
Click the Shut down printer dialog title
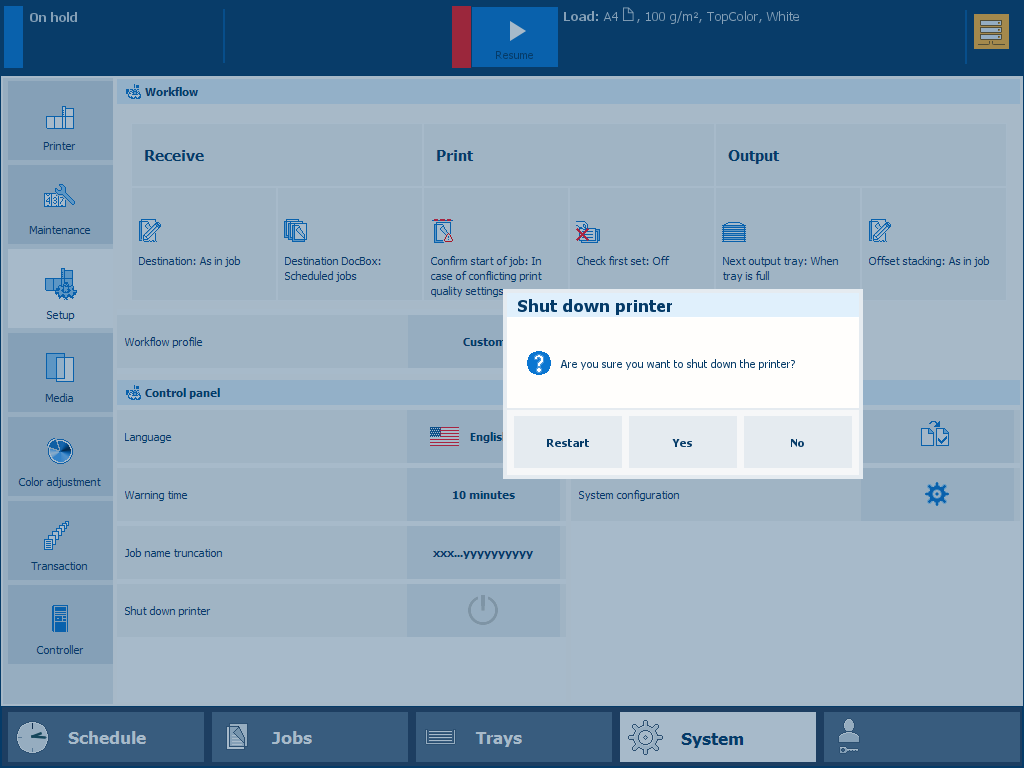pos(594,306)
